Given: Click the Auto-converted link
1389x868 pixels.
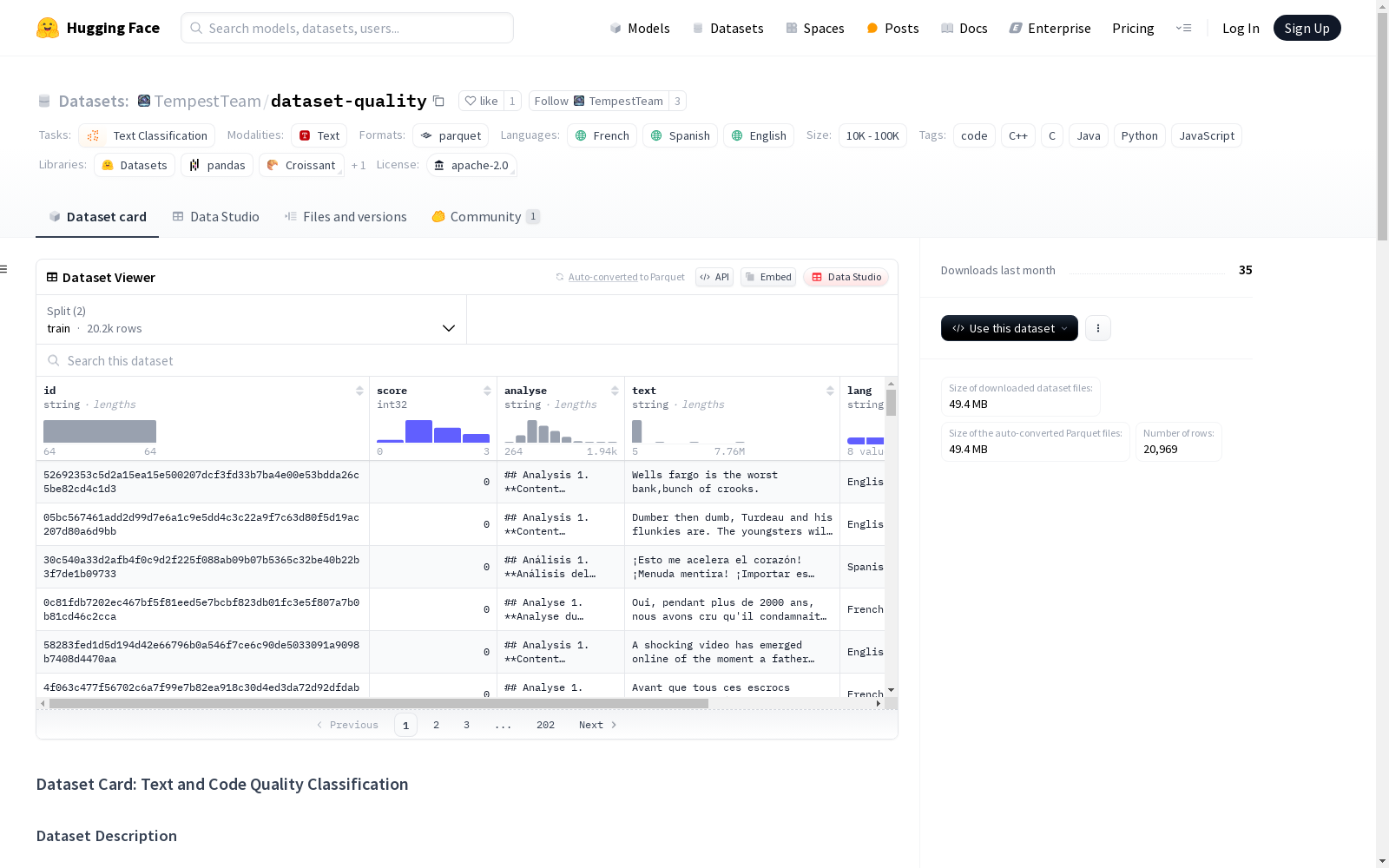Looking at the screenshot, I should [602, 277].
